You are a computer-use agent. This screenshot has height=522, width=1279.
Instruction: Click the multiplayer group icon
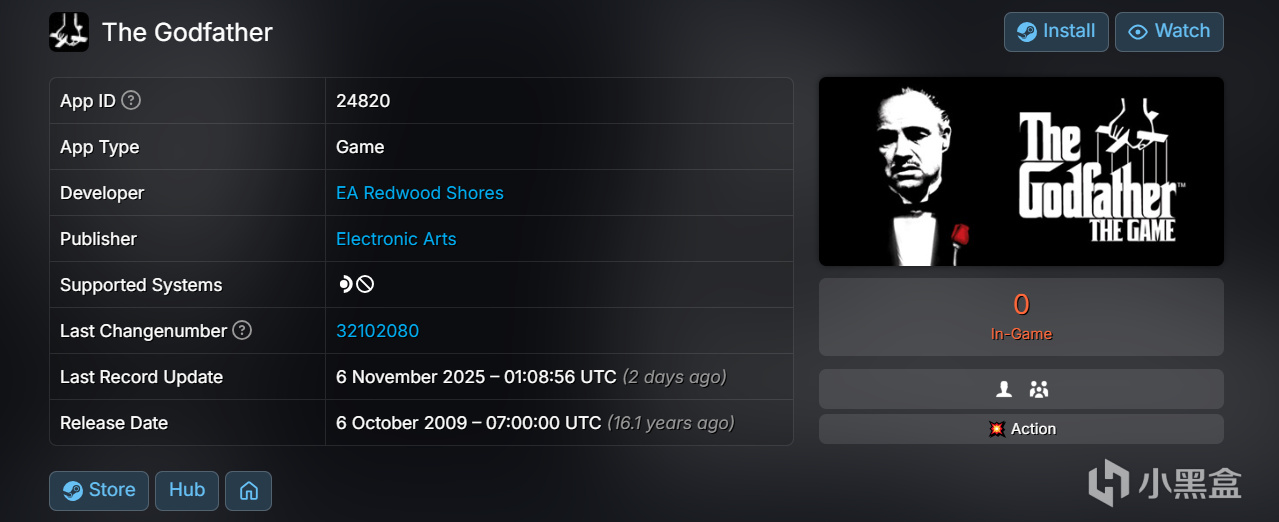click(1038, 390)
